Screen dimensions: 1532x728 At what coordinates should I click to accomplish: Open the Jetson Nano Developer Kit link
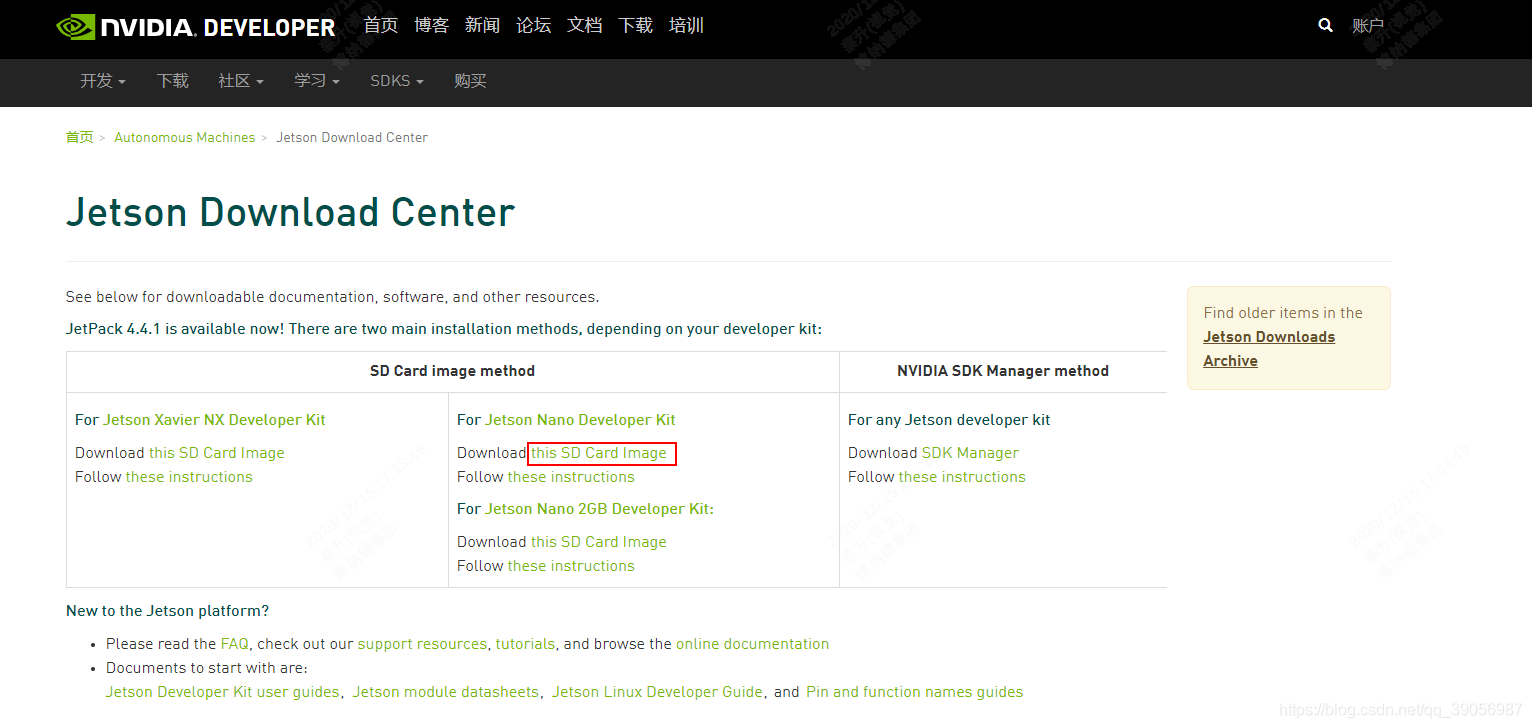click(580, 420)
